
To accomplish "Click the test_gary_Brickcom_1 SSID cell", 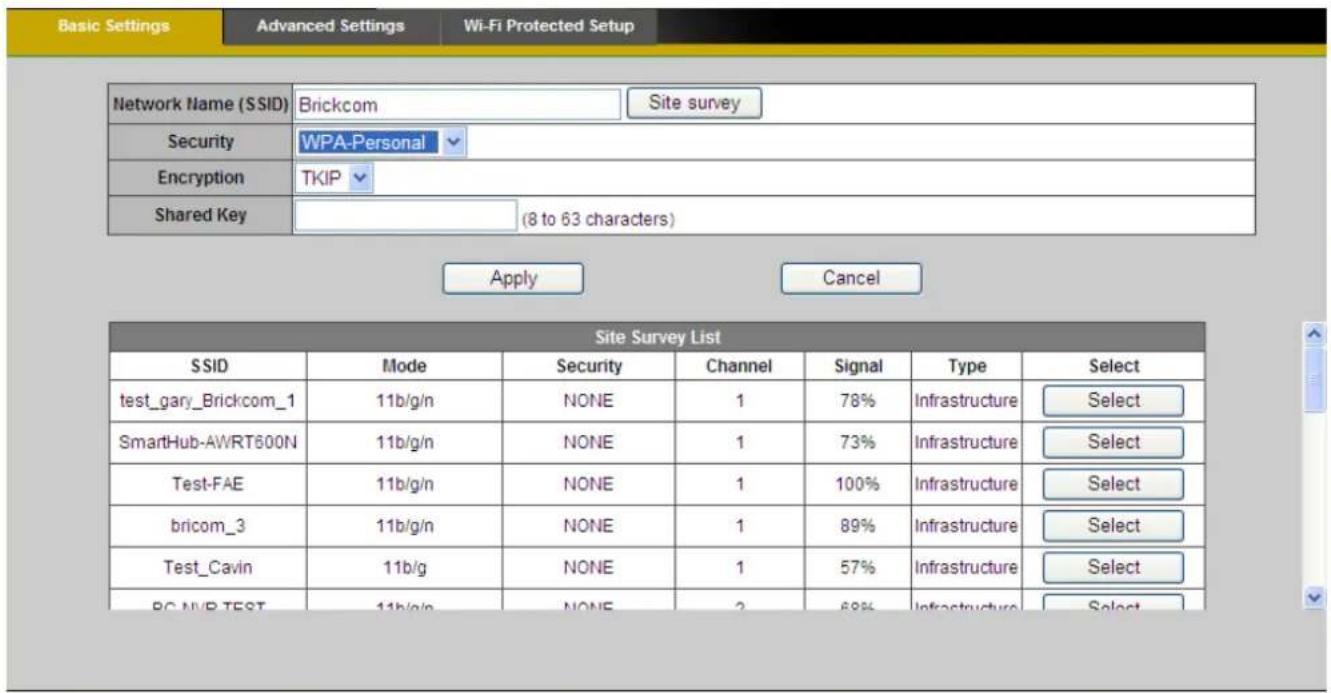I will [208, 401].
